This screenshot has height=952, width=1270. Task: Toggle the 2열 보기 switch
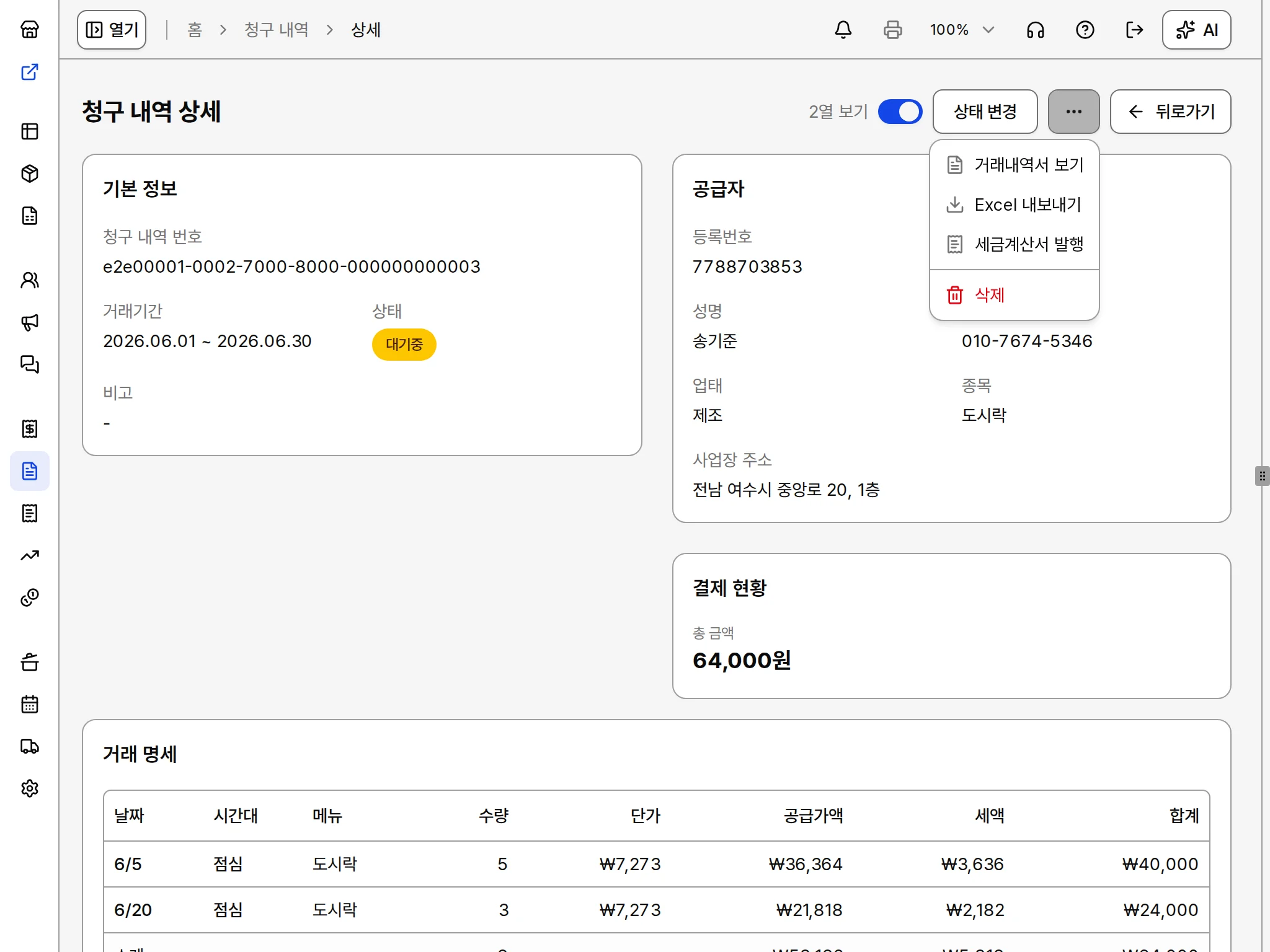pyautogui.click(x=900, y=112)
